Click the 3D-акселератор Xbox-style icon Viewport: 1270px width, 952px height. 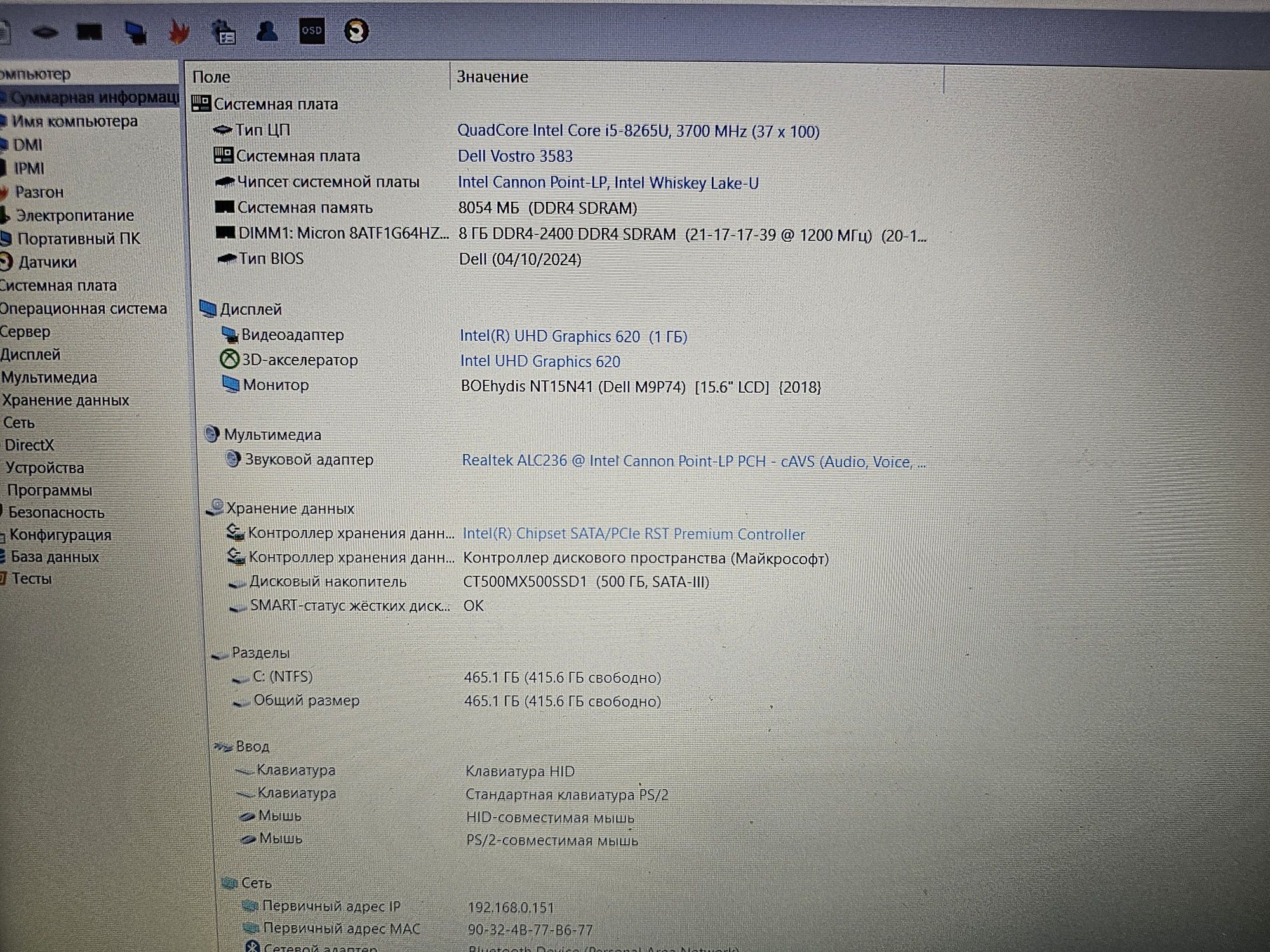click(229, 360)
